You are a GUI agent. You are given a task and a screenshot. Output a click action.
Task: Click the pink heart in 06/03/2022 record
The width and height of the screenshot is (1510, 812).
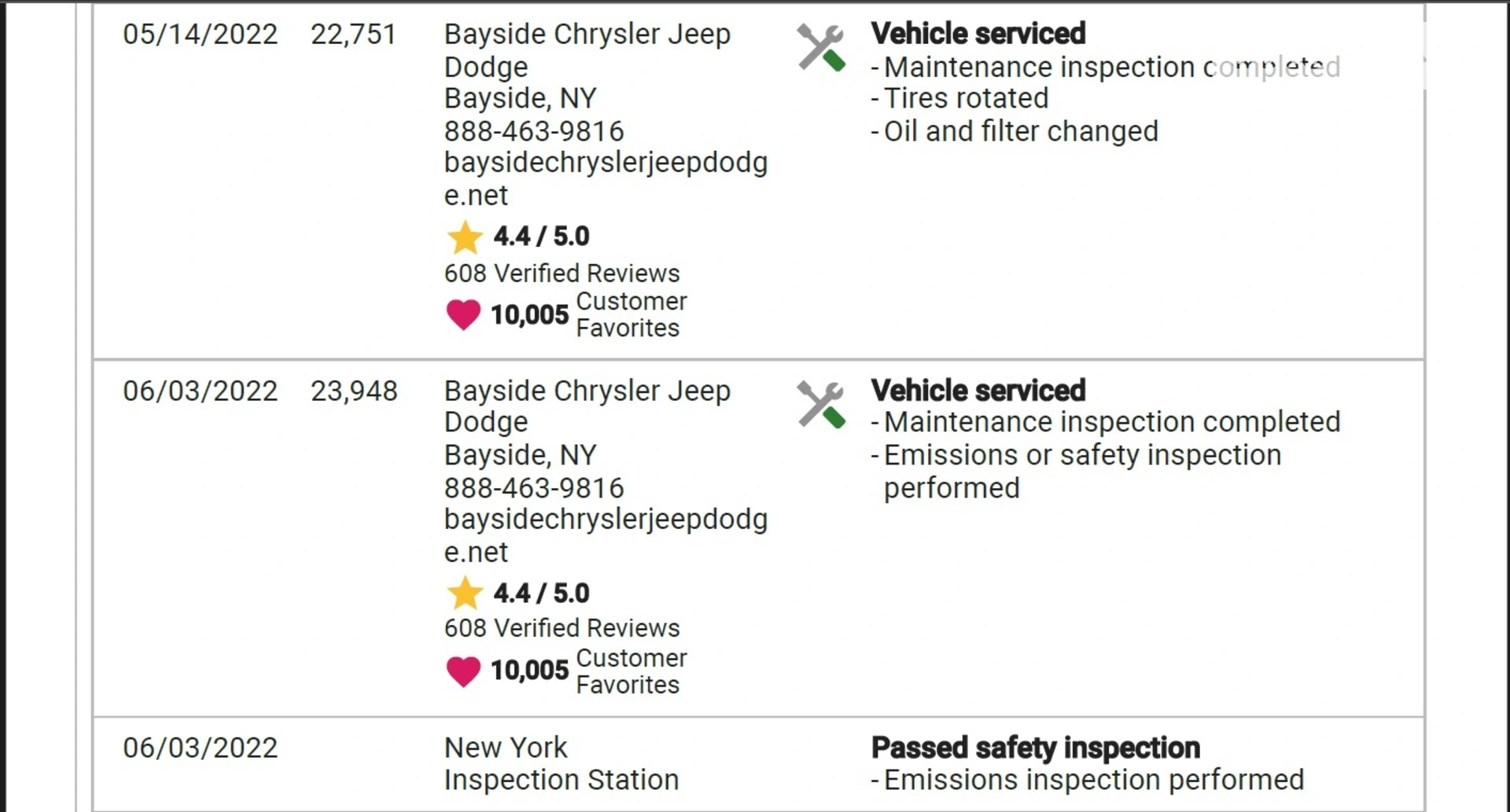[x=463, y=671]
